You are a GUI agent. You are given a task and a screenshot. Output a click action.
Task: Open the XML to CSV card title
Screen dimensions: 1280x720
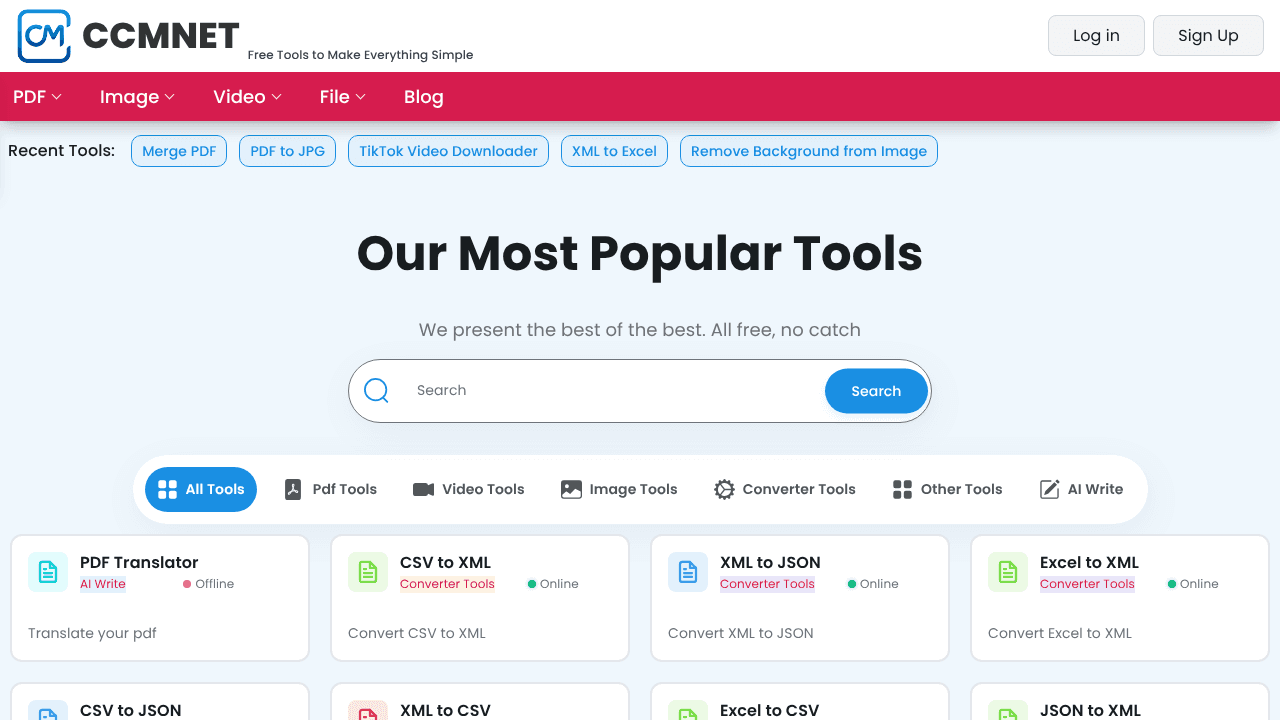click(445, 710)
